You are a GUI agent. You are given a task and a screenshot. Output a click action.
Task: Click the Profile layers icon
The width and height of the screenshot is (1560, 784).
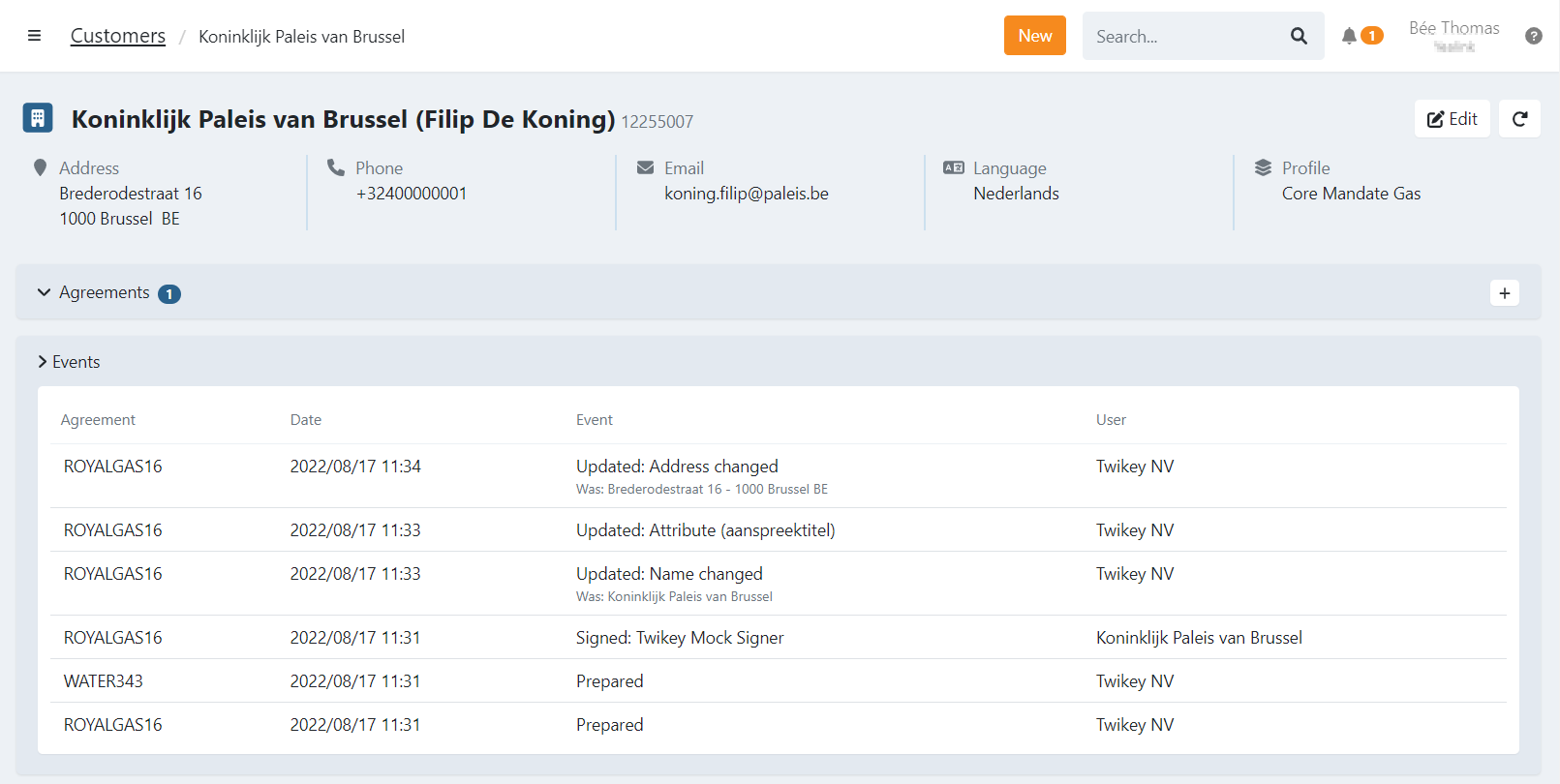point(1263,167)
